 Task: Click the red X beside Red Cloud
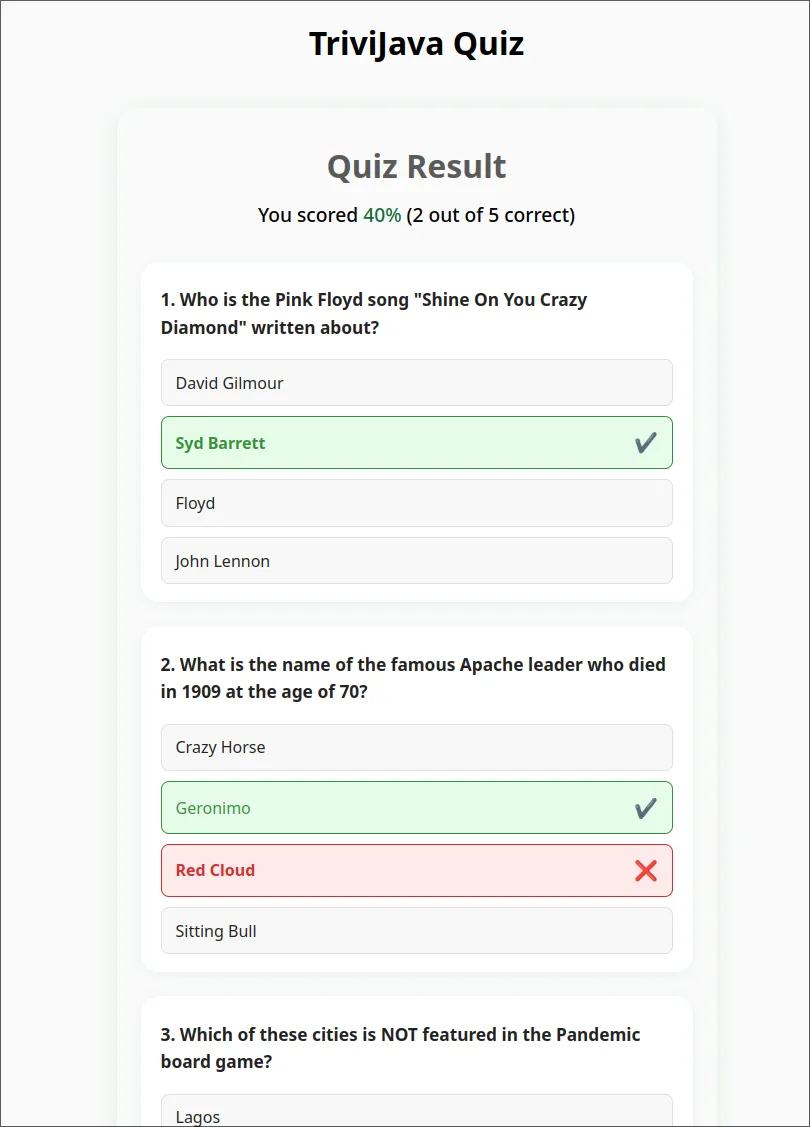646,870
